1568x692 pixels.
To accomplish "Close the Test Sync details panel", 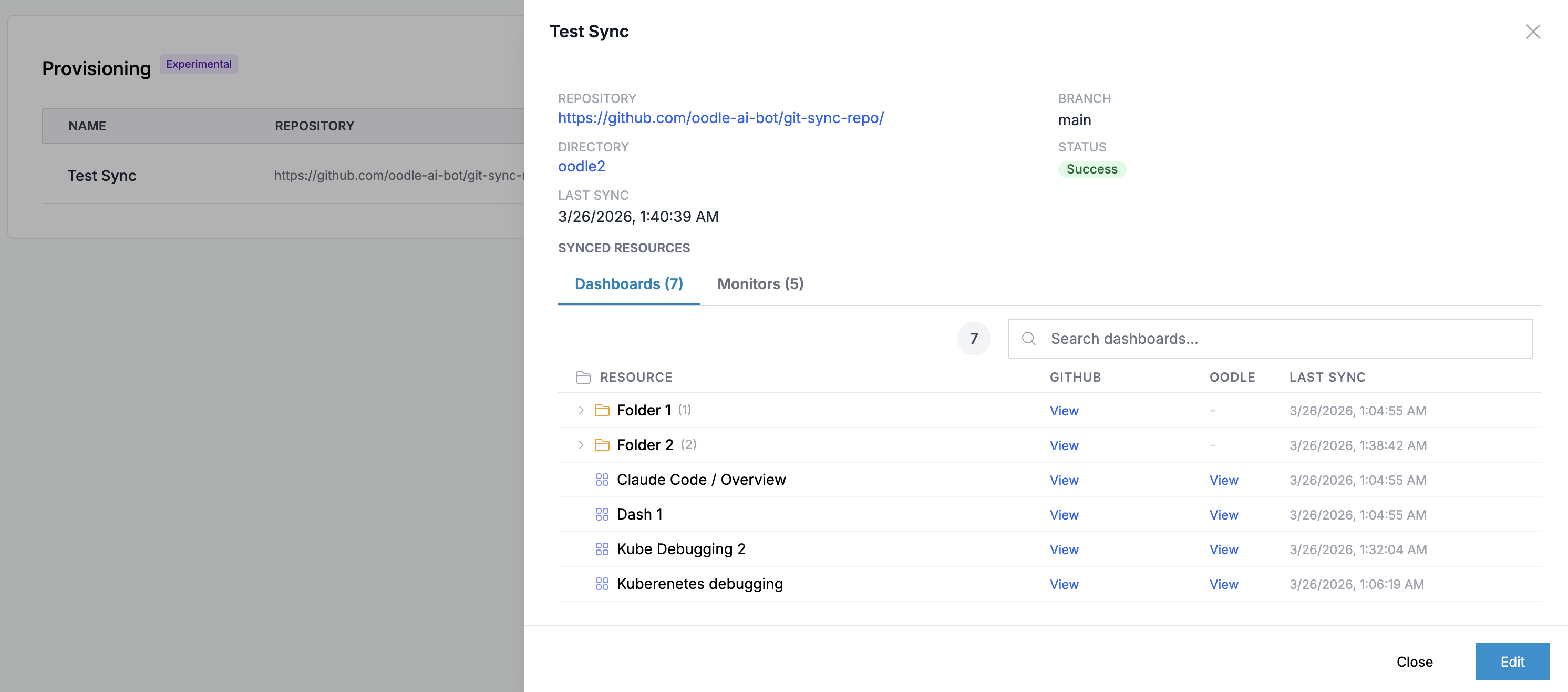I will pyautogui.click(x=1533, y=32).
